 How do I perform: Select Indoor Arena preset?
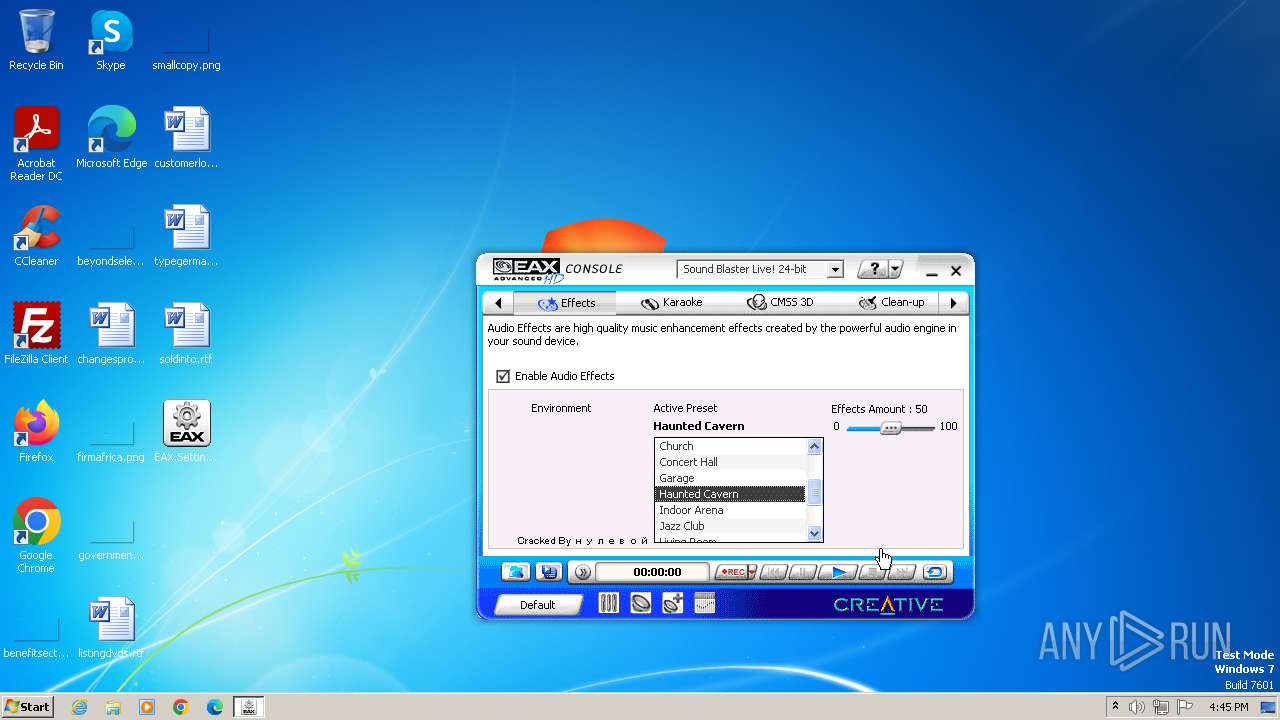[x=730, y=510]
